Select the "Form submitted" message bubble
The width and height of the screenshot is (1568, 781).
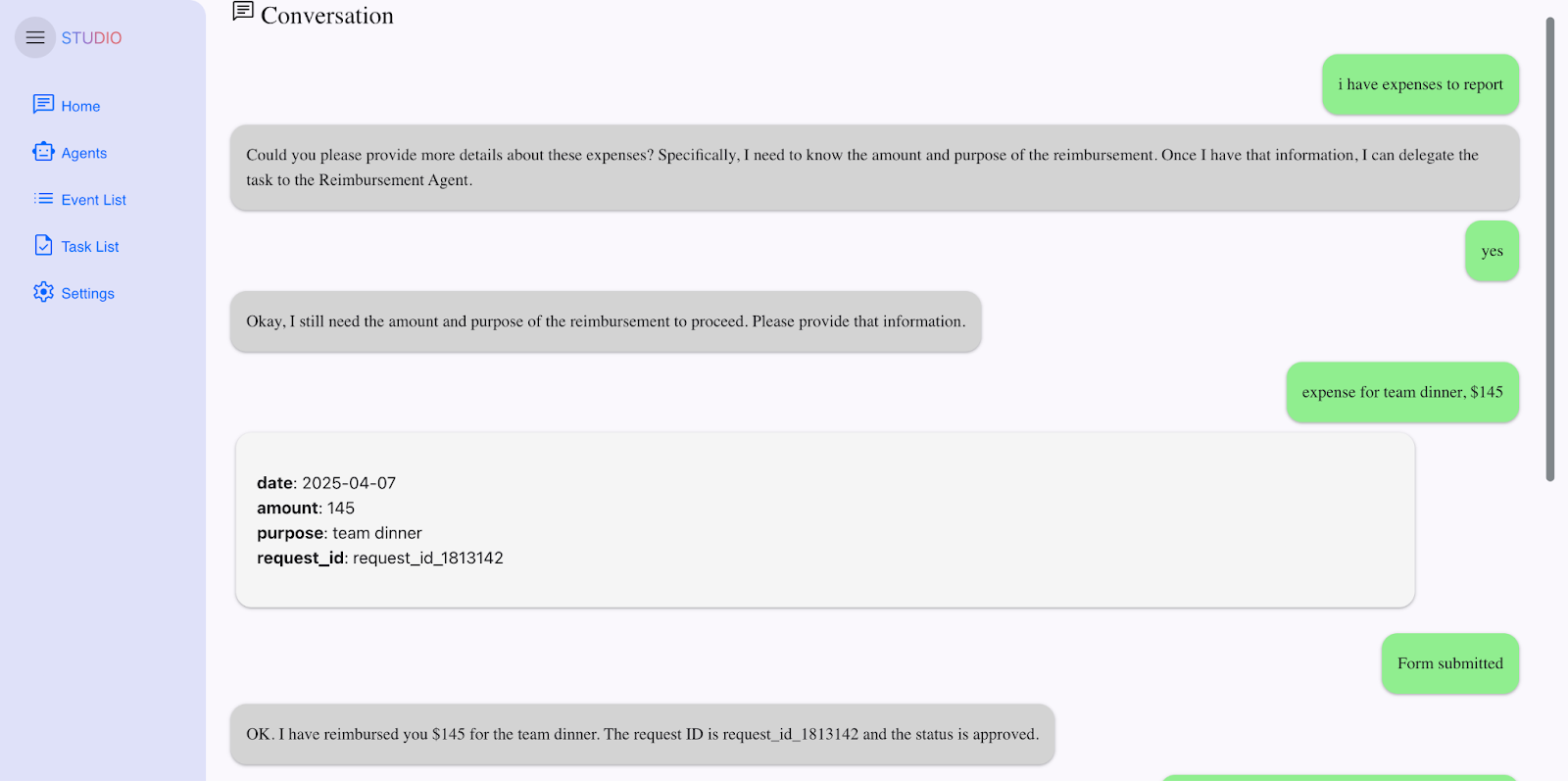coord(1449,663)
